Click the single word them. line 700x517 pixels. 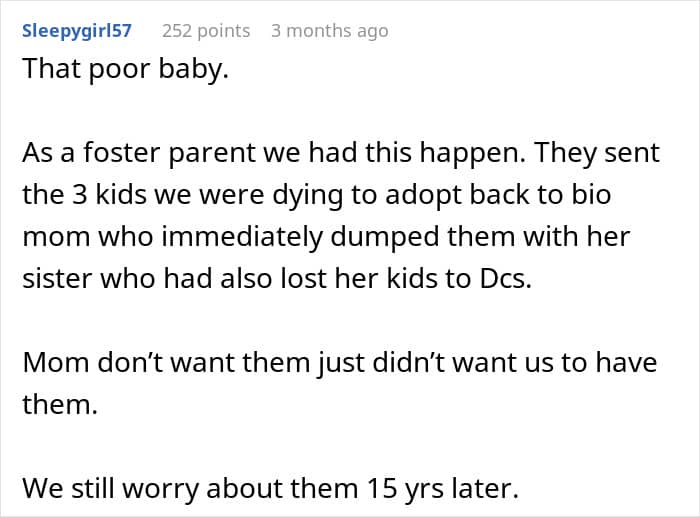[60, 405]
